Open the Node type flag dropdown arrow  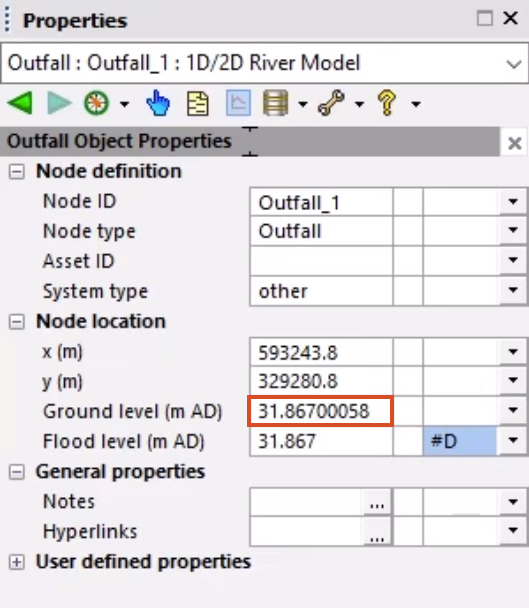click(x=513, y=230)
